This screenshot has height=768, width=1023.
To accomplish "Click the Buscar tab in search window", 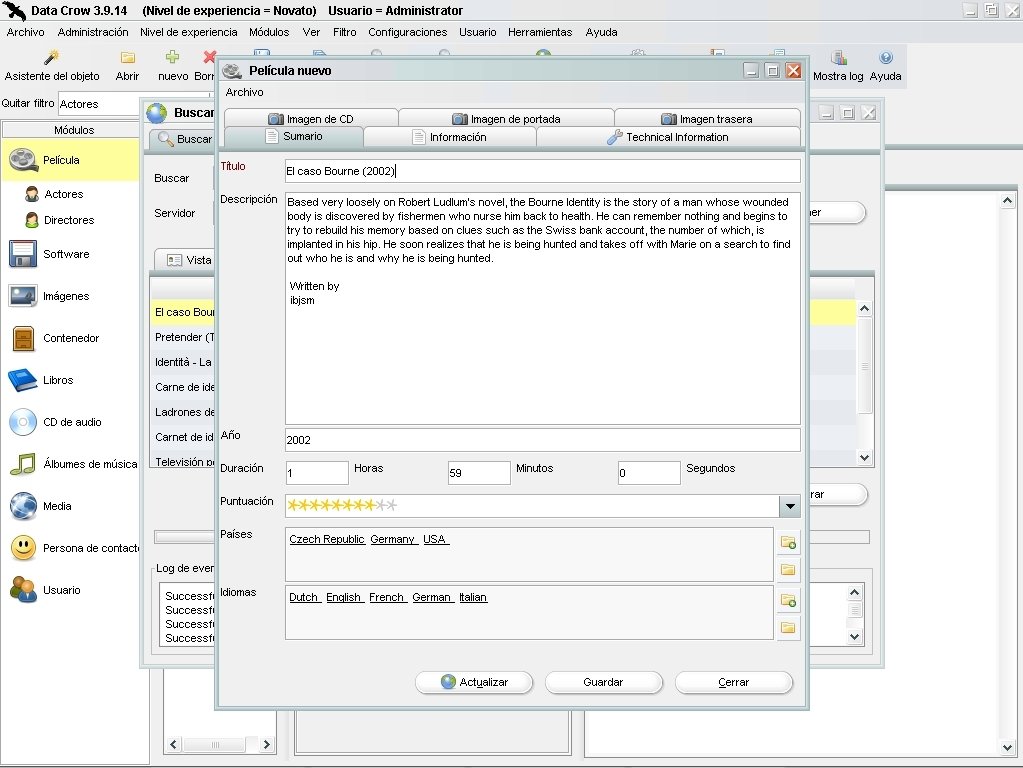I will pos(185,139).
